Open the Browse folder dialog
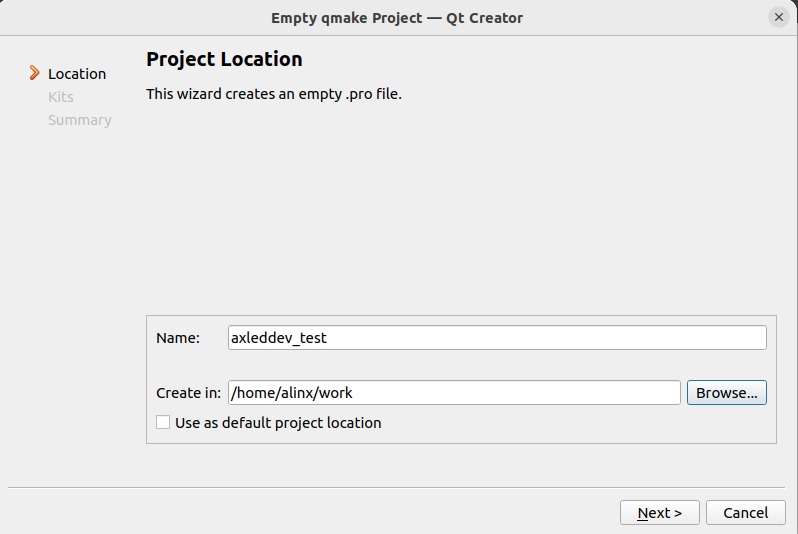Image resolution: width=798 pixels, height=534 pixels. click(726, 392)
